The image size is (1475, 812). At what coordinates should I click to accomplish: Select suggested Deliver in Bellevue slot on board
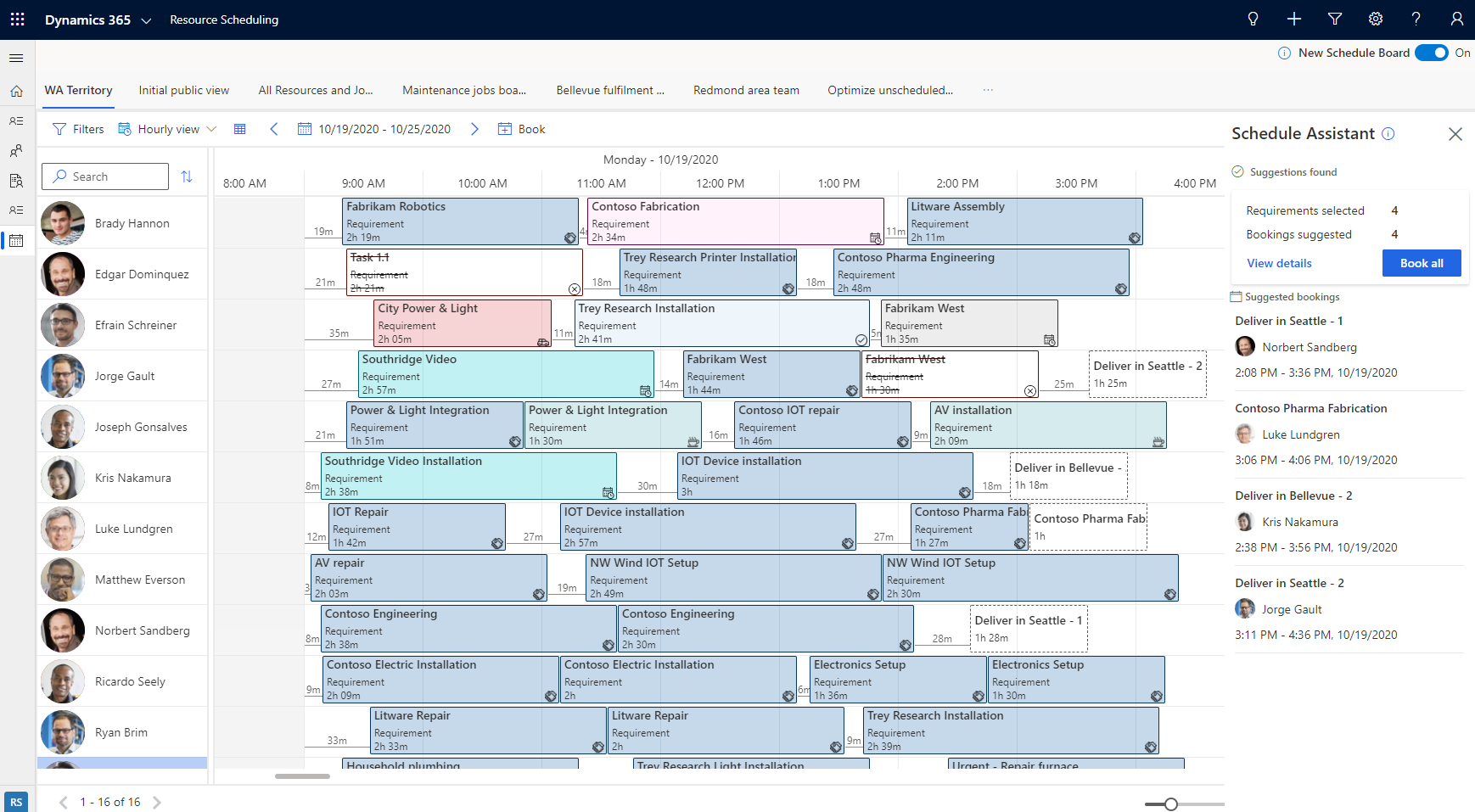[1068, 476]
